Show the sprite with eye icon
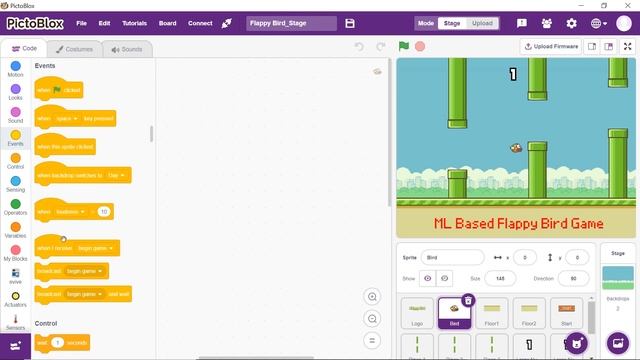Viewport: 640px width, 360px height. coord(427,278)
